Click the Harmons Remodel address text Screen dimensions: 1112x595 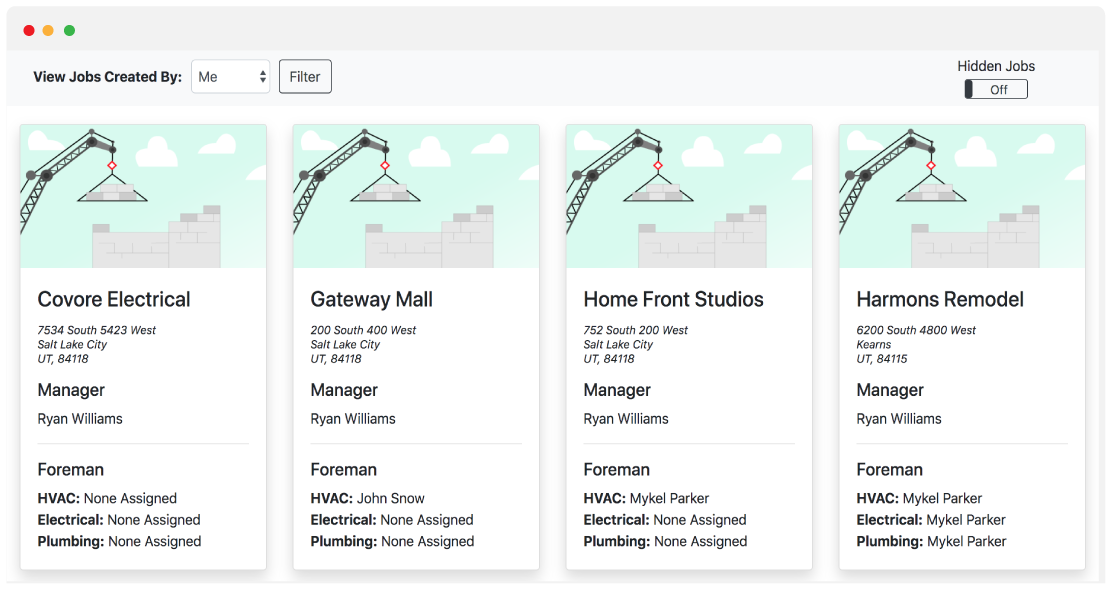pyautogui.click(x=916, y=344)
